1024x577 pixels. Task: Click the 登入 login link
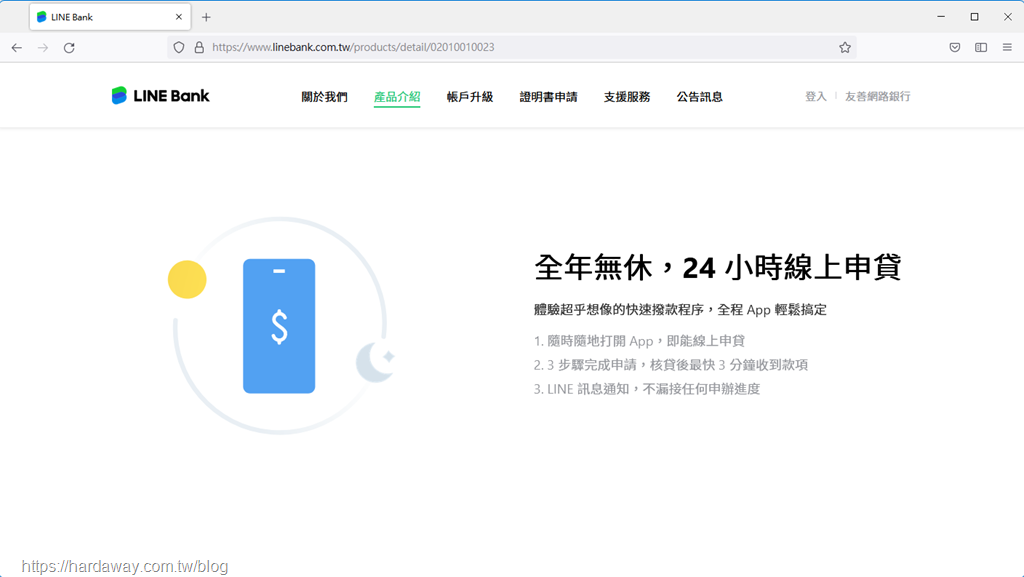816,97
